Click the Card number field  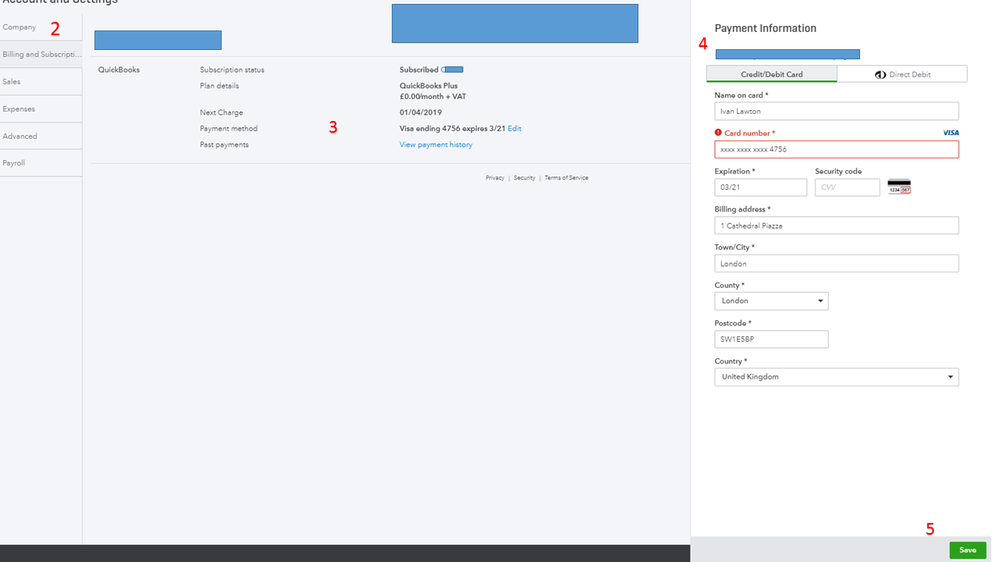836,149
